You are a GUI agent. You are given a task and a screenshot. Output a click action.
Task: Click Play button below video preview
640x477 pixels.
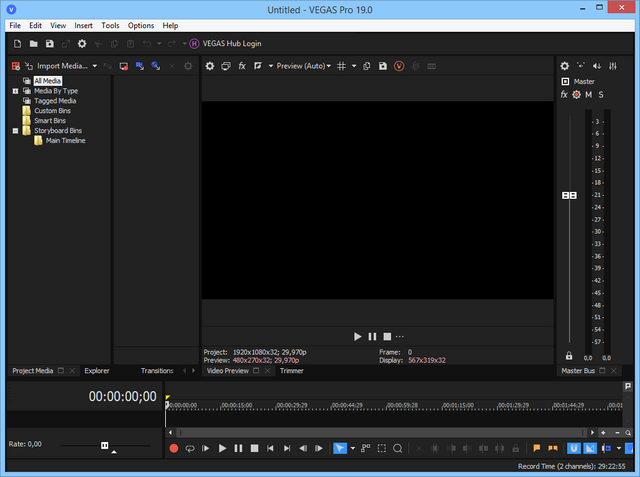click(x=358, y=336)
